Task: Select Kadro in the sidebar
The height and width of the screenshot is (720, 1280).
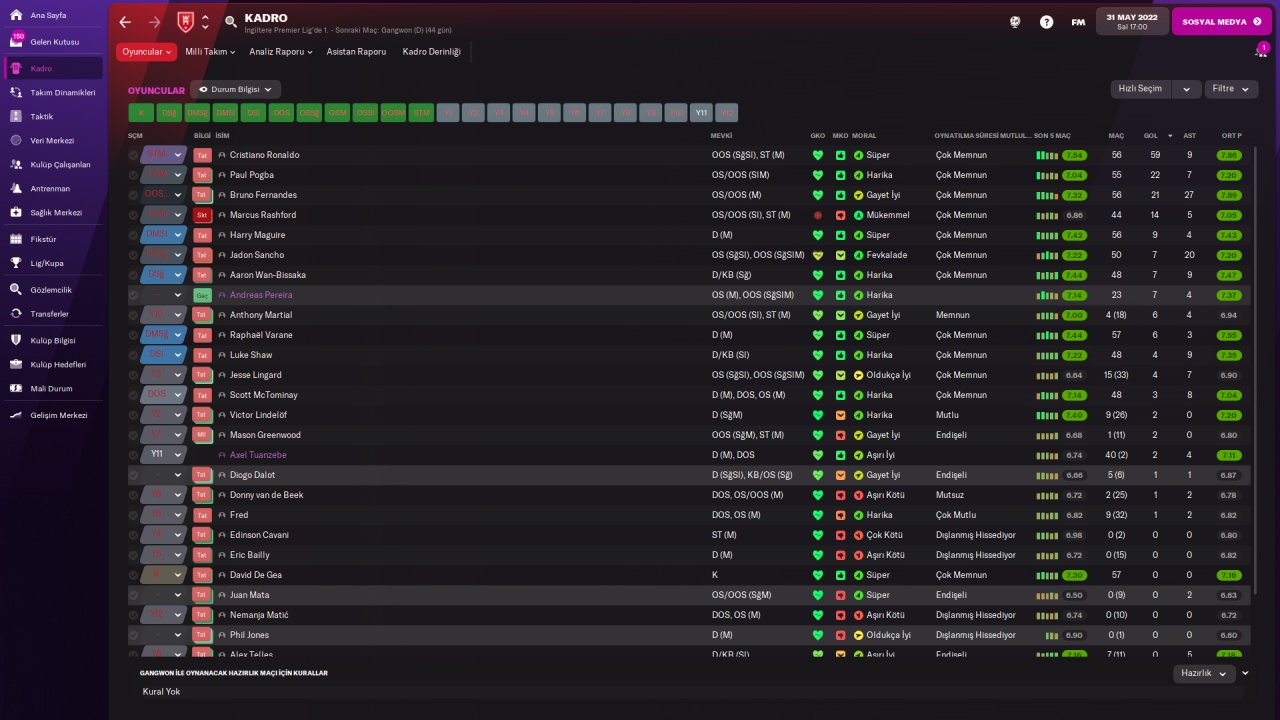Action: tap(53, 68)
